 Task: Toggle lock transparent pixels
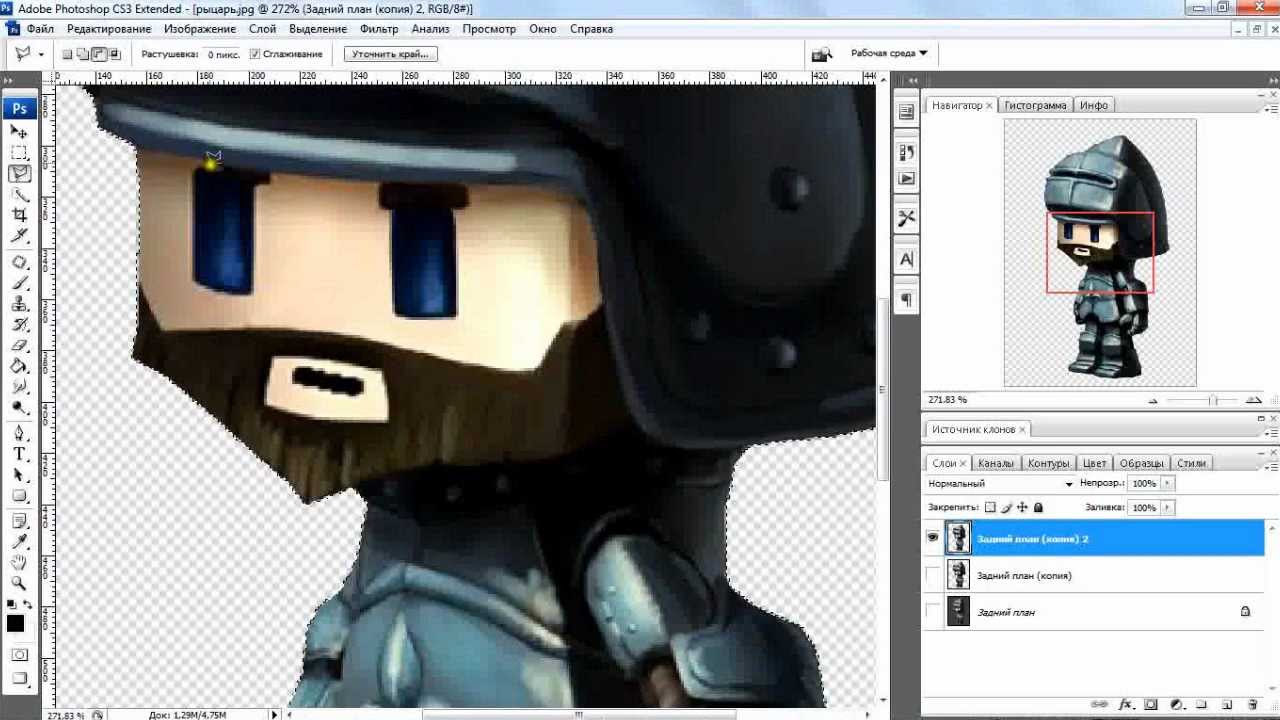click(990, 508)
